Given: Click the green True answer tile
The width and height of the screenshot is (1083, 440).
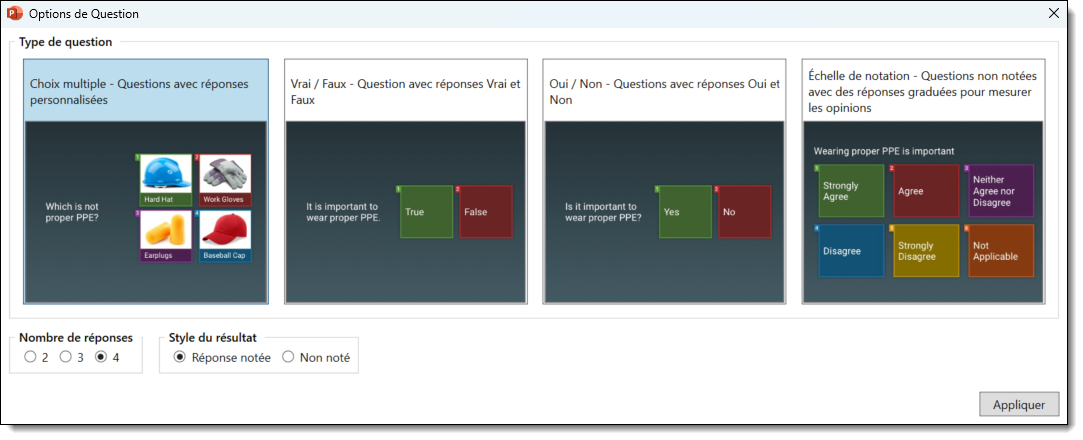Looking at the screenshot, I should pos(426,212).
